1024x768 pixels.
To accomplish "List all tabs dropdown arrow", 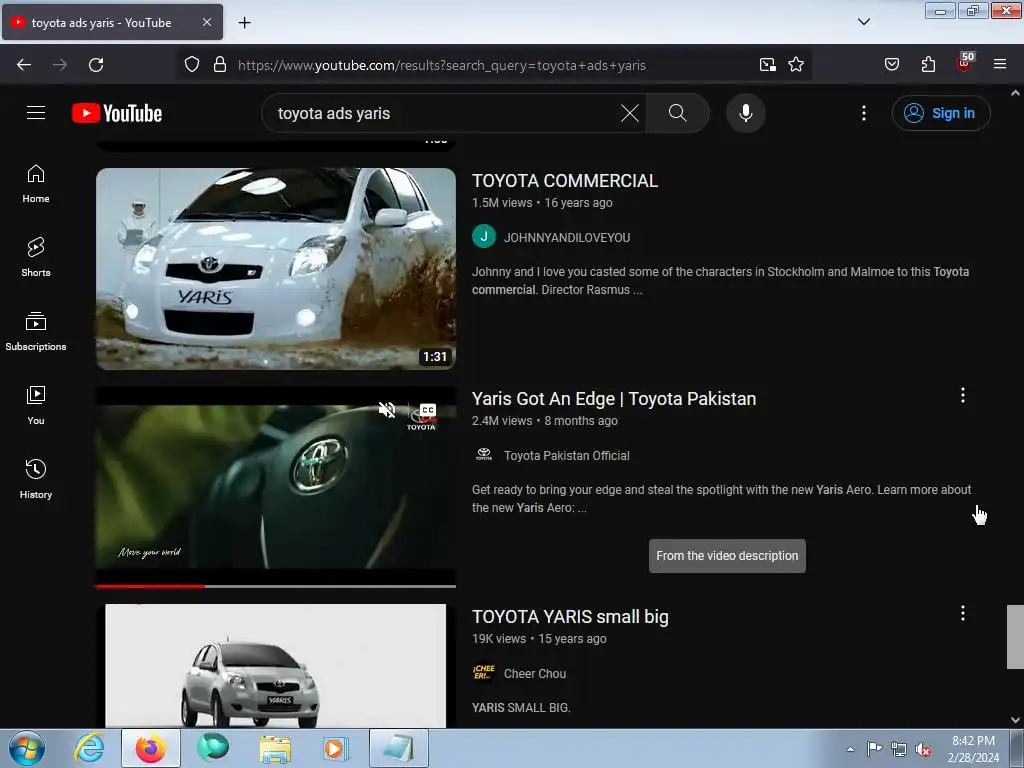I will pyautogui.click(x=863, y=22).
